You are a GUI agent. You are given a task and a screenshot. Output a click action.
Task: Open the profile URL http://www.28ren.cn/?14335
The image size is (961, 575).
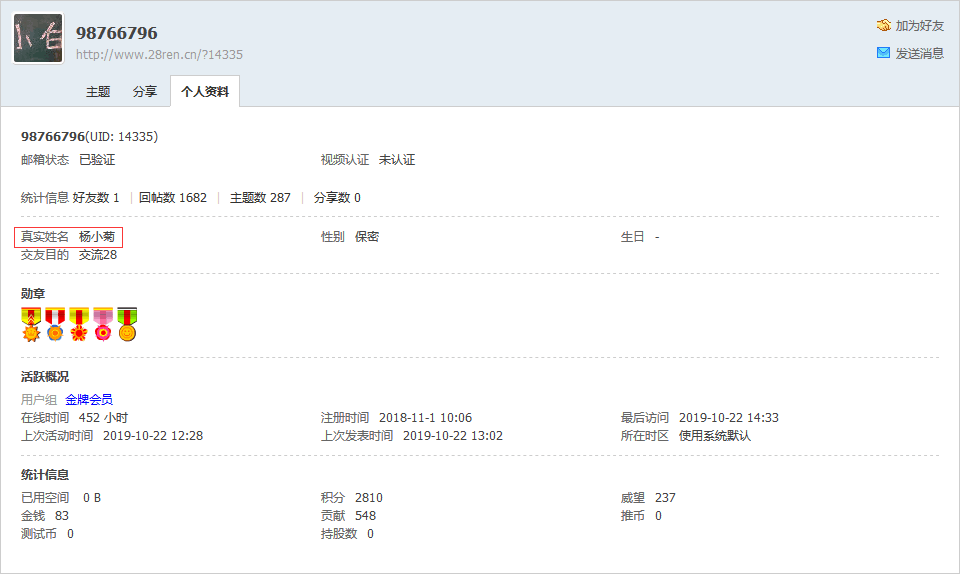159,55
